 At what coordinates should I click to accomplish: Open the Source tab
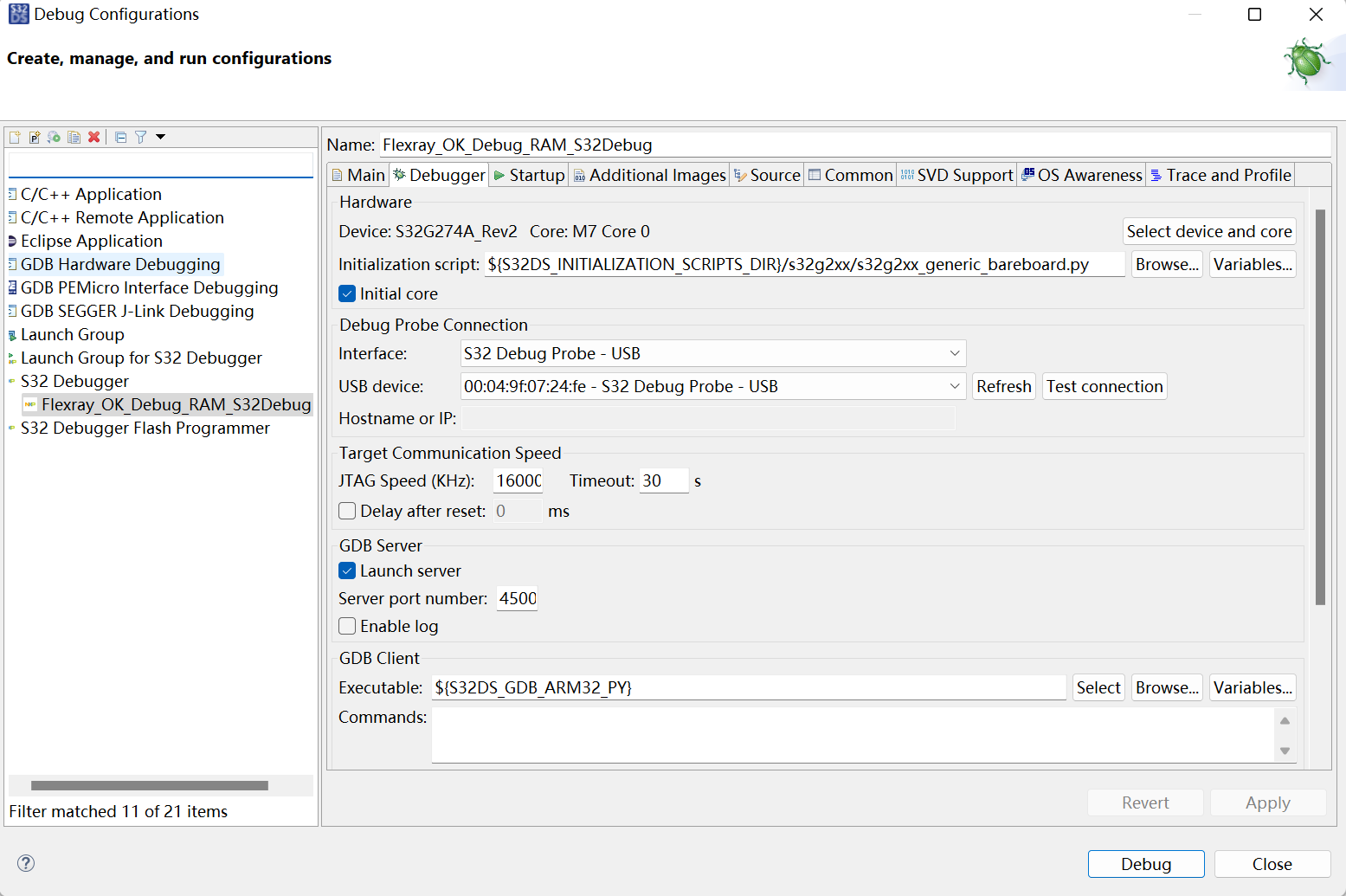coord(767,175)
